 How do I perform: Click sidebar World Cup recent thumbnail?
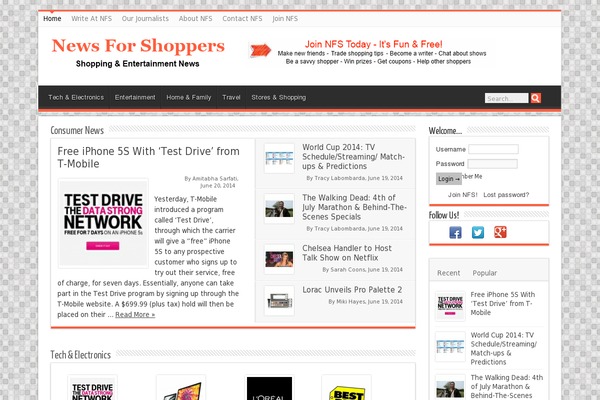point(450,346)
